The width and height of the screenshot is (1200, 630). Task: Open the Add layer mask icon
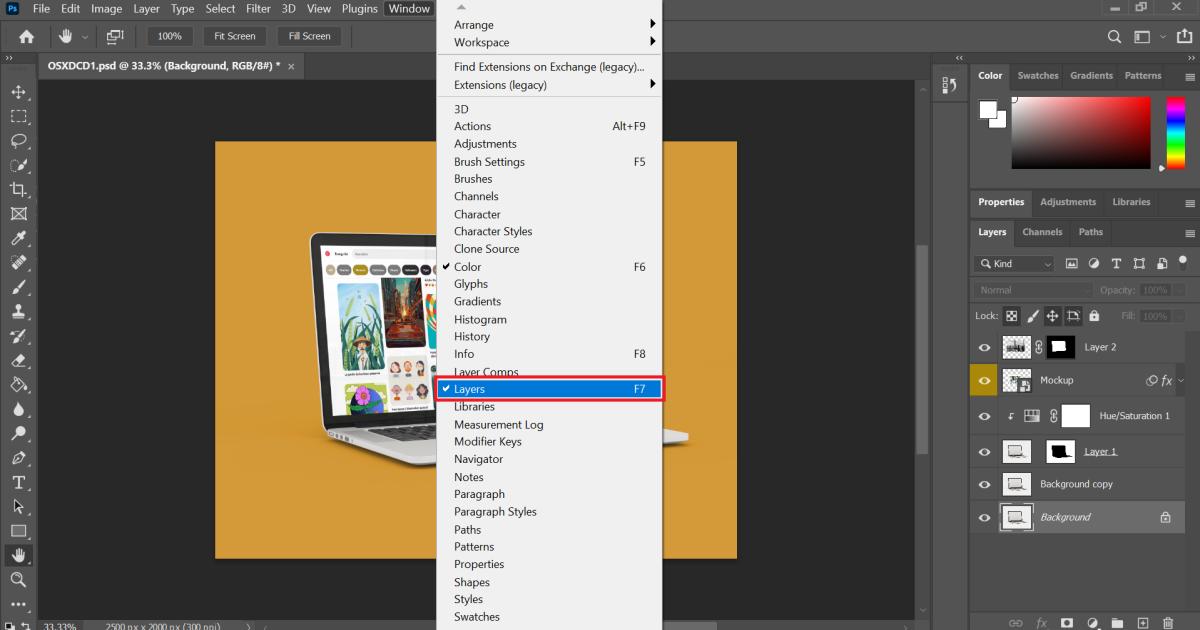coord(1067,622)
